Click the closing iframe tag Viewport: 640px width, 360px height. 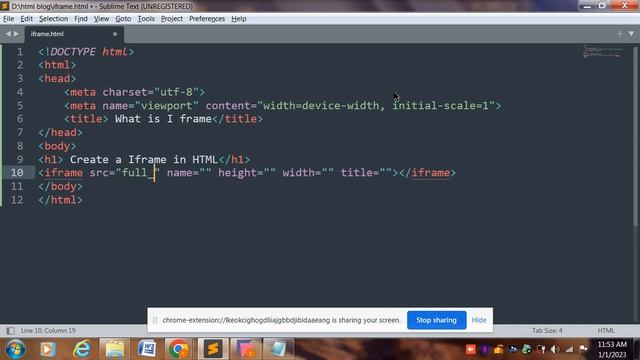pyautogui.click(x=427, y=173)
